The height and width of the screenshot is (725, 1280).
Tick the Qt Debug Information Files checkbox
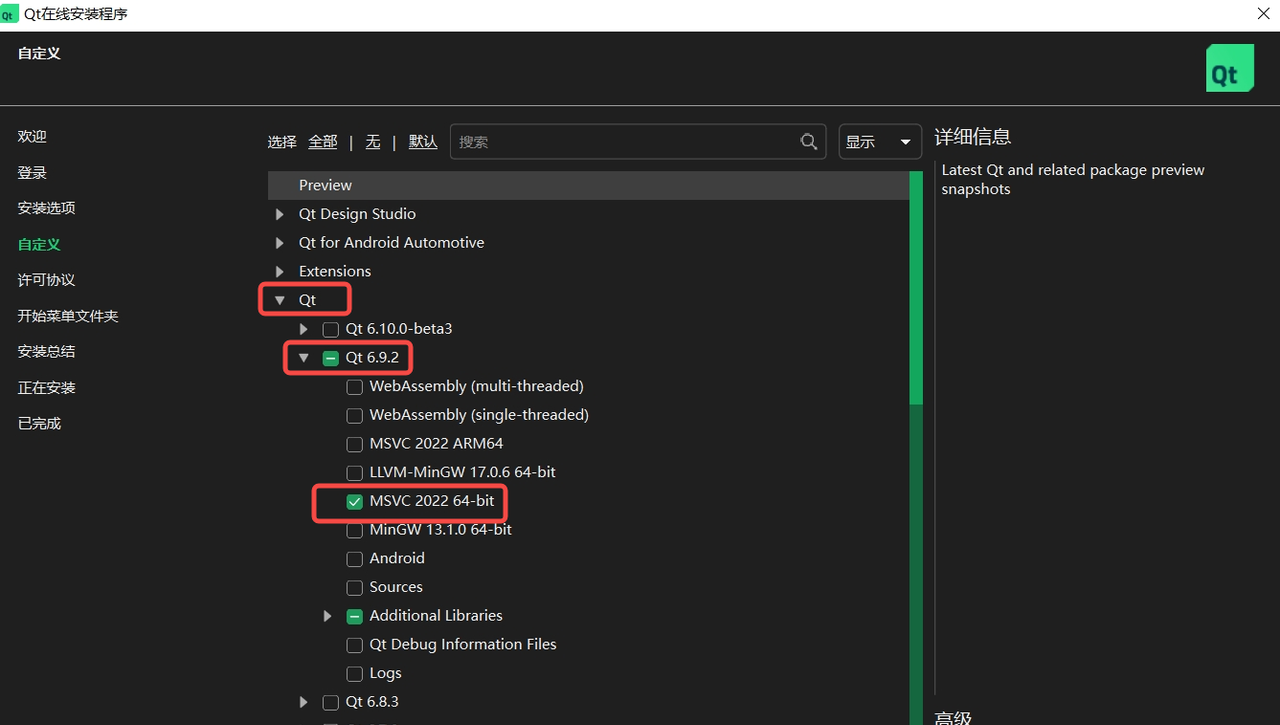click(x=355, y=645)
